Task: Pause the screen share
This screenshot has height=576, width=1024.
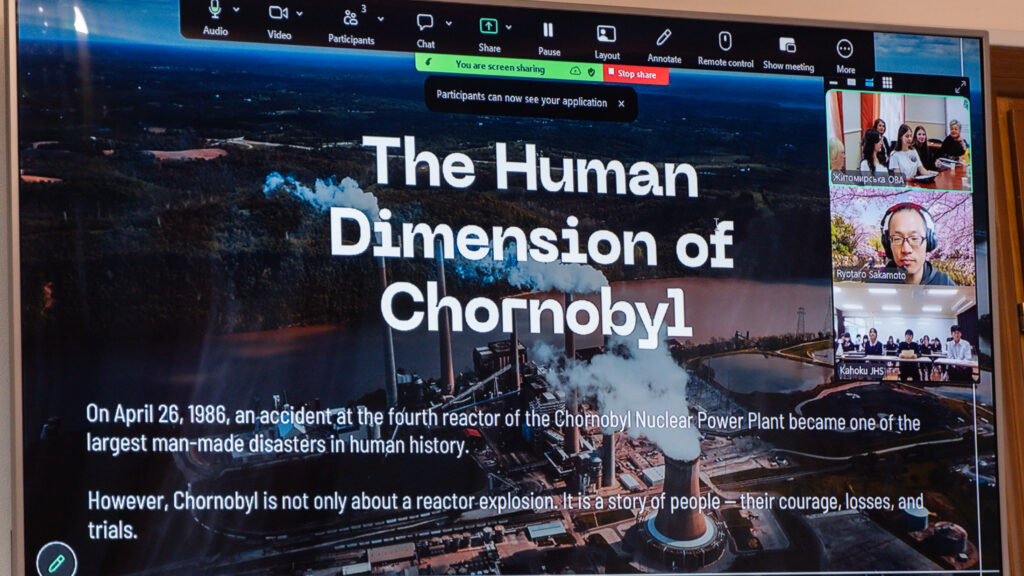Action: (548, 31)
